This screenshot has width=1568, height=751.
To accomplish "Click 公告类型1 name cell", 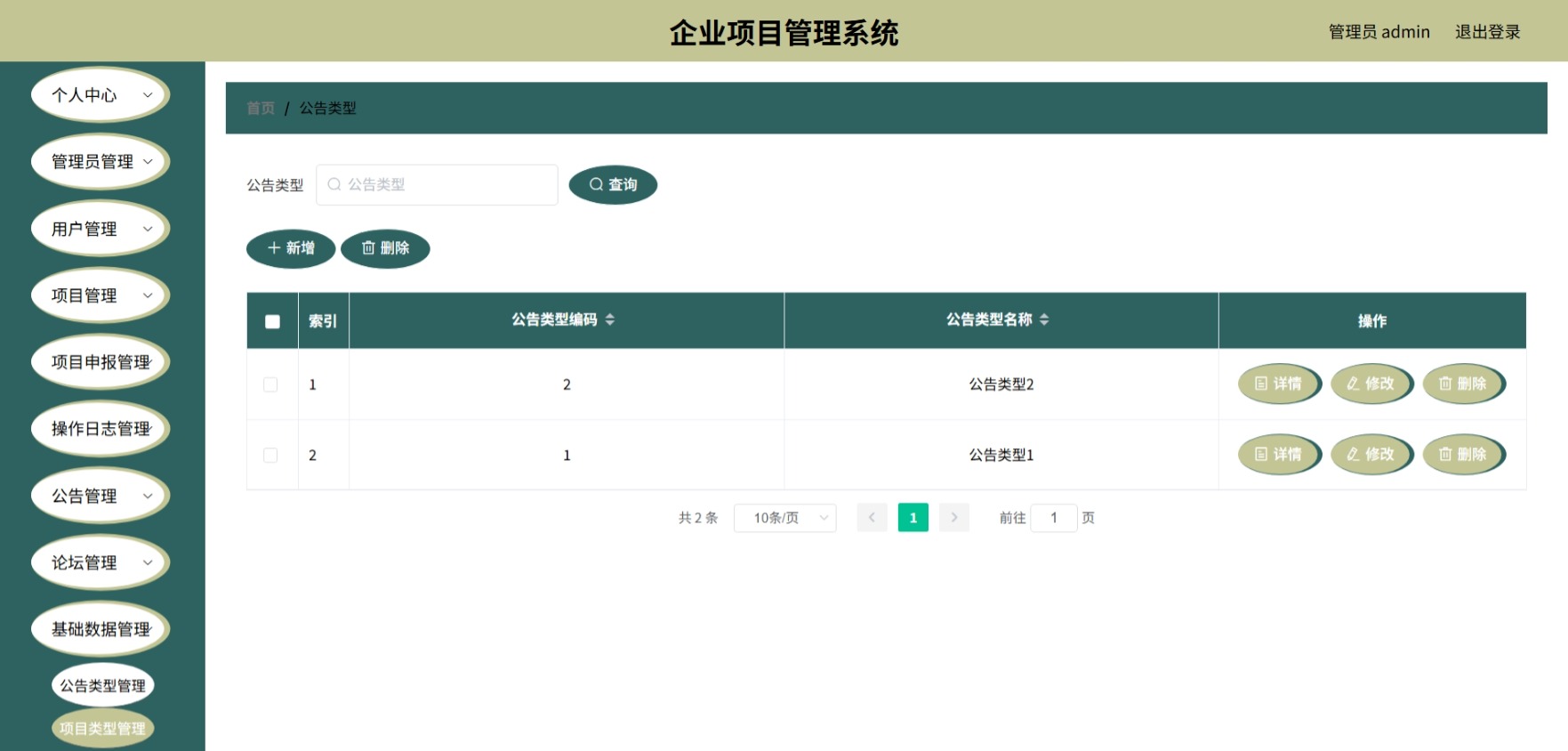I will click(1001, 455).
